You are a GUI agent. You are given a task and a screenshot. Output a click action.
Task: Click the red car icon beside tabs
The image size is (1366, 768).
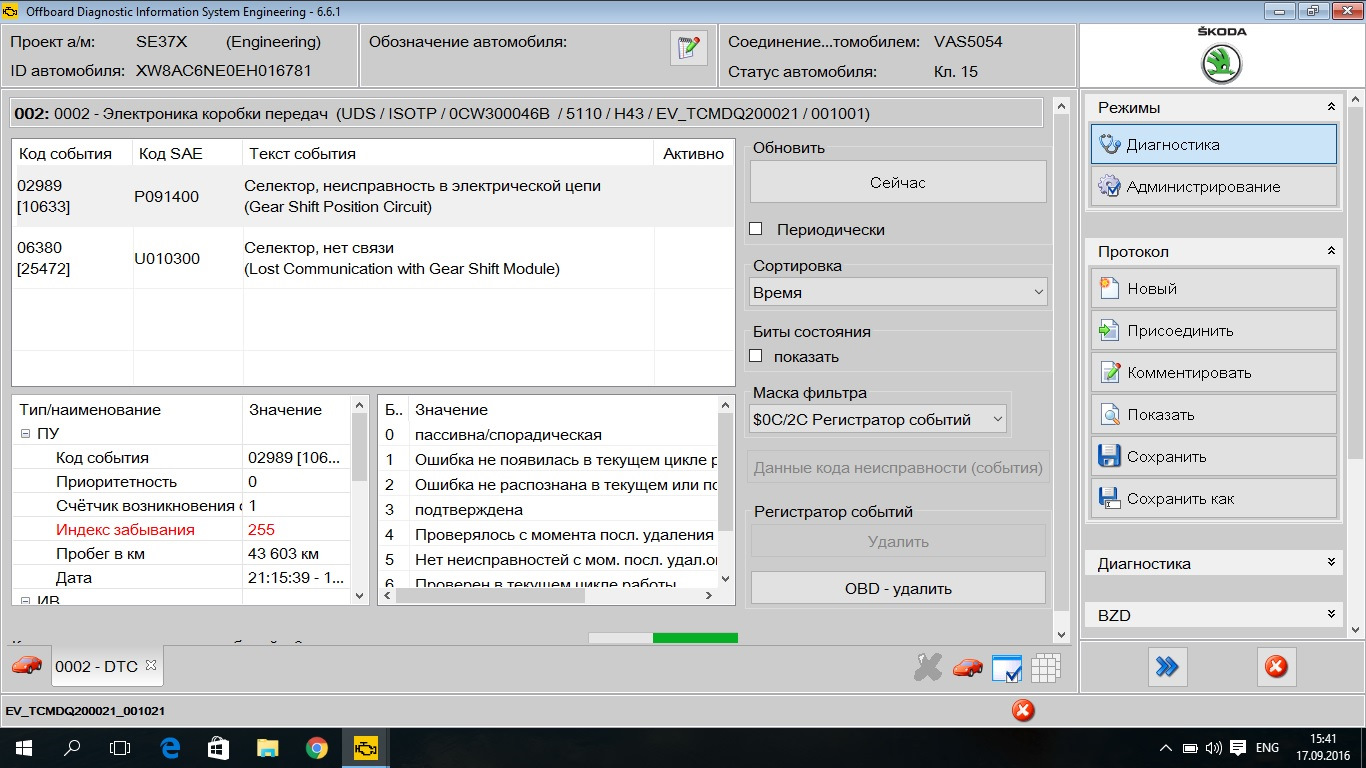click(27, 665)
